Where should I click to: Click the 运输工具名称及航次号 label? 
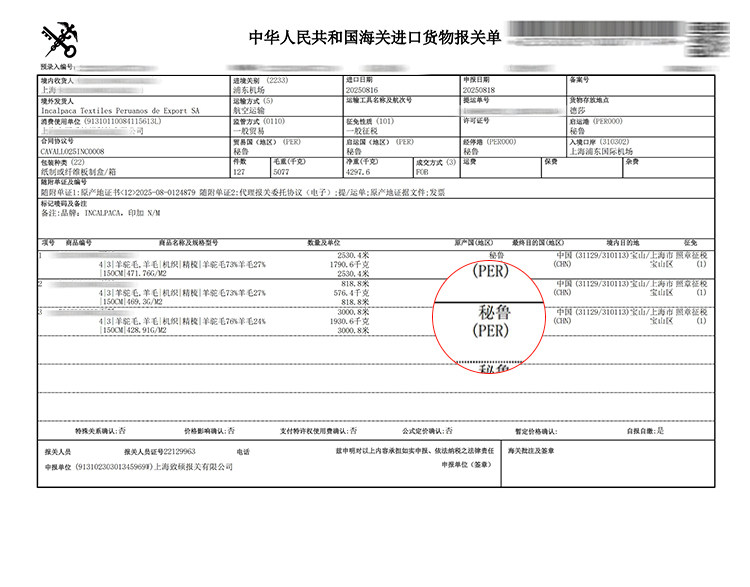click(379, 100)
